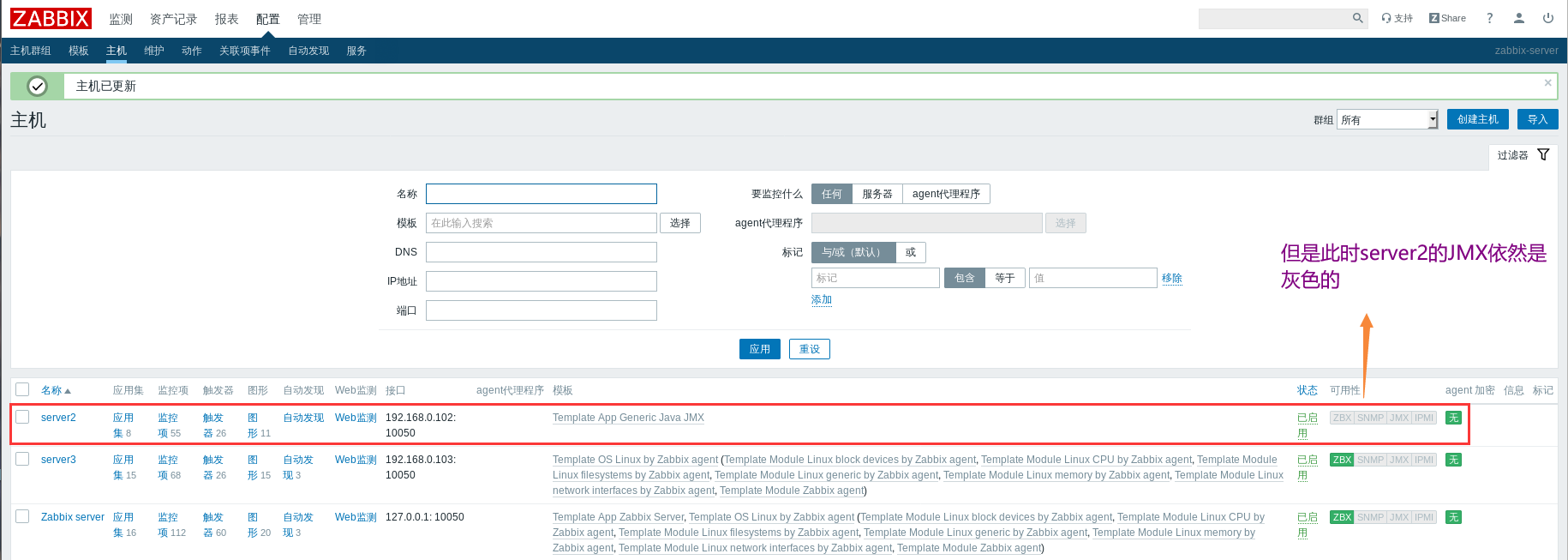Click 添加 tag link
The height and width of the screenshot is (560, 1568).
(822, 299)
